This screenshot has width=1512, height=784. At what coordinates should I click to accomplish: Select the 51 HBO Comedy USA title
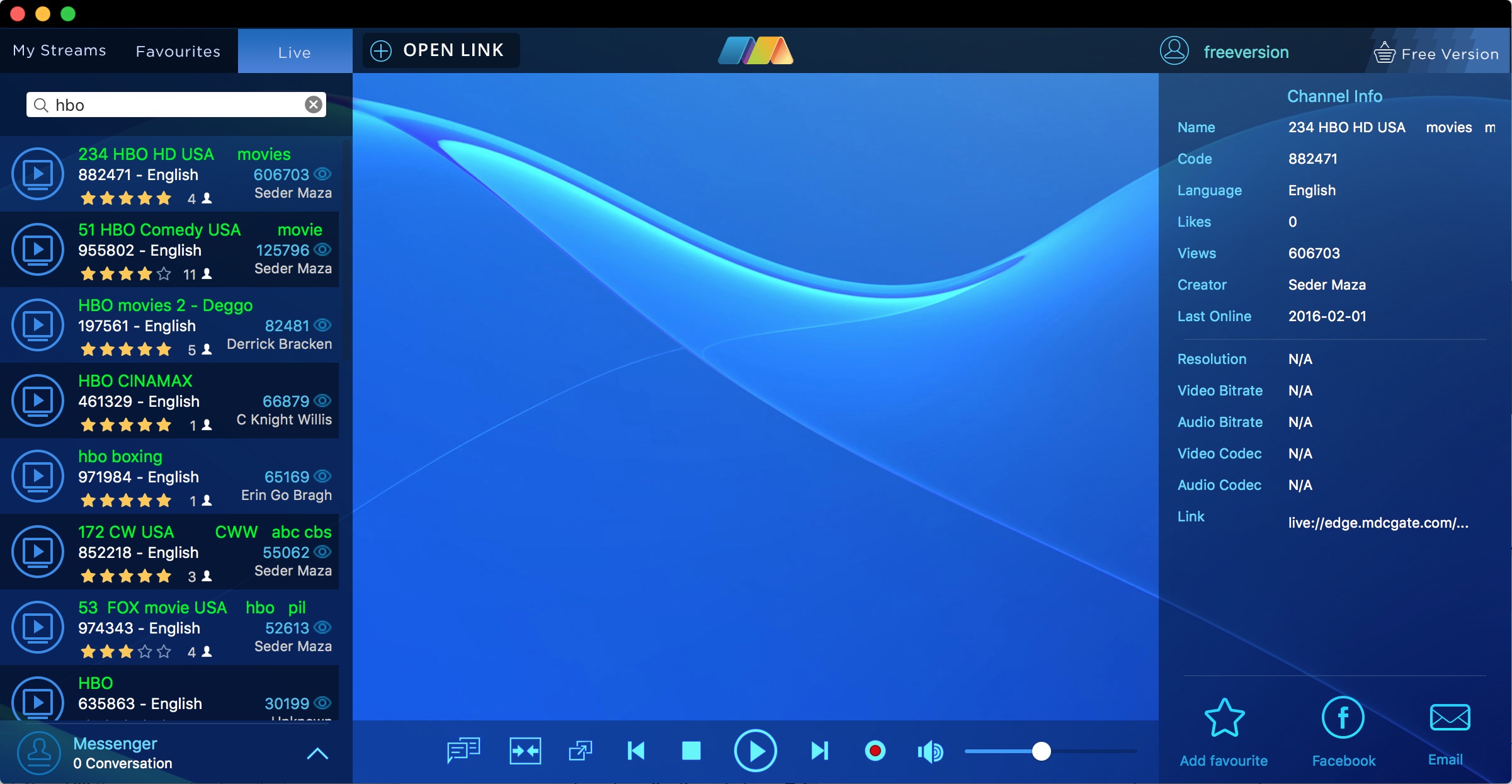159,230
